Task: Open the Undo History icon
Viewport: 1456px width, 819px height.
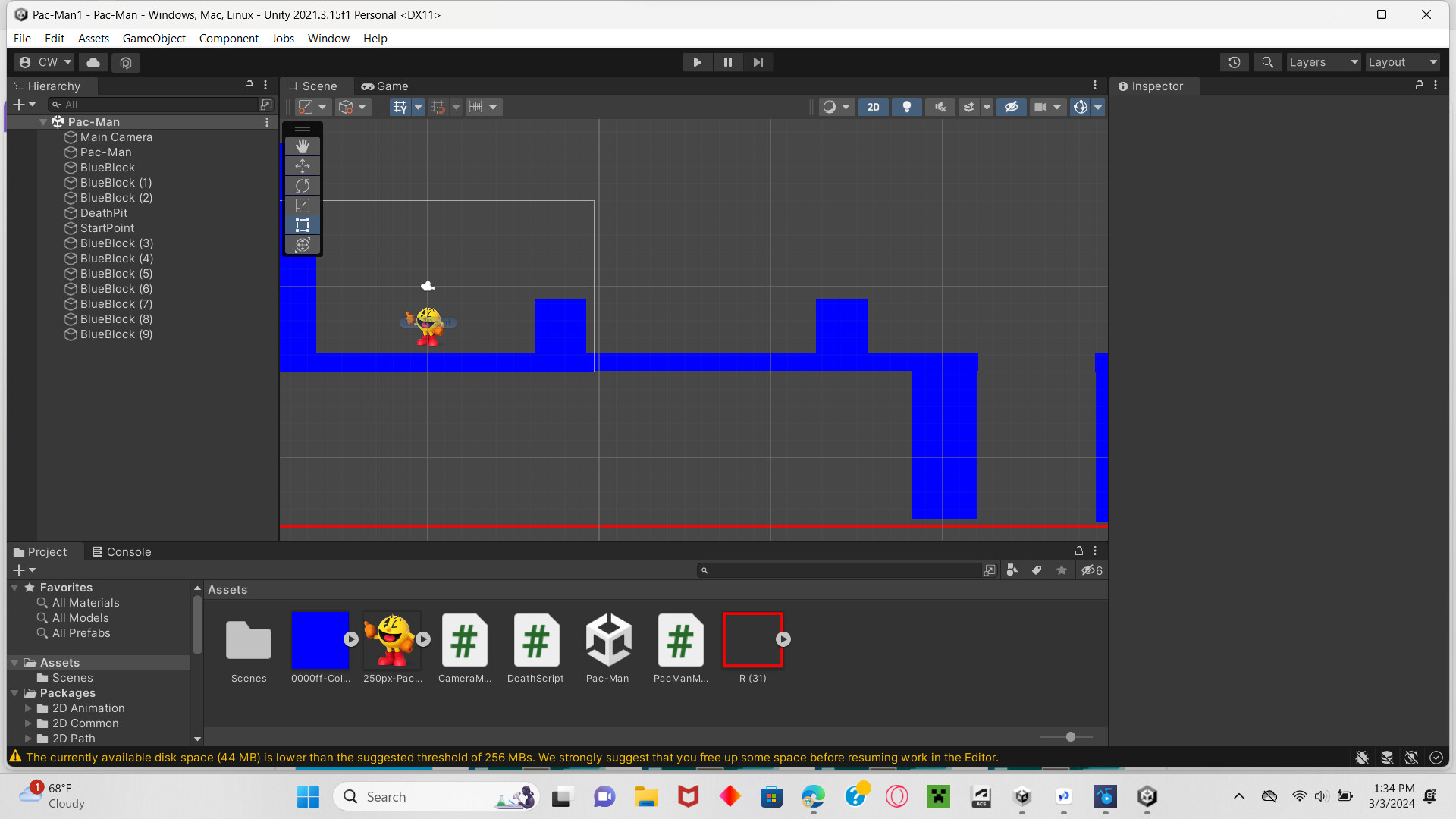Action: click(1235, 62)
